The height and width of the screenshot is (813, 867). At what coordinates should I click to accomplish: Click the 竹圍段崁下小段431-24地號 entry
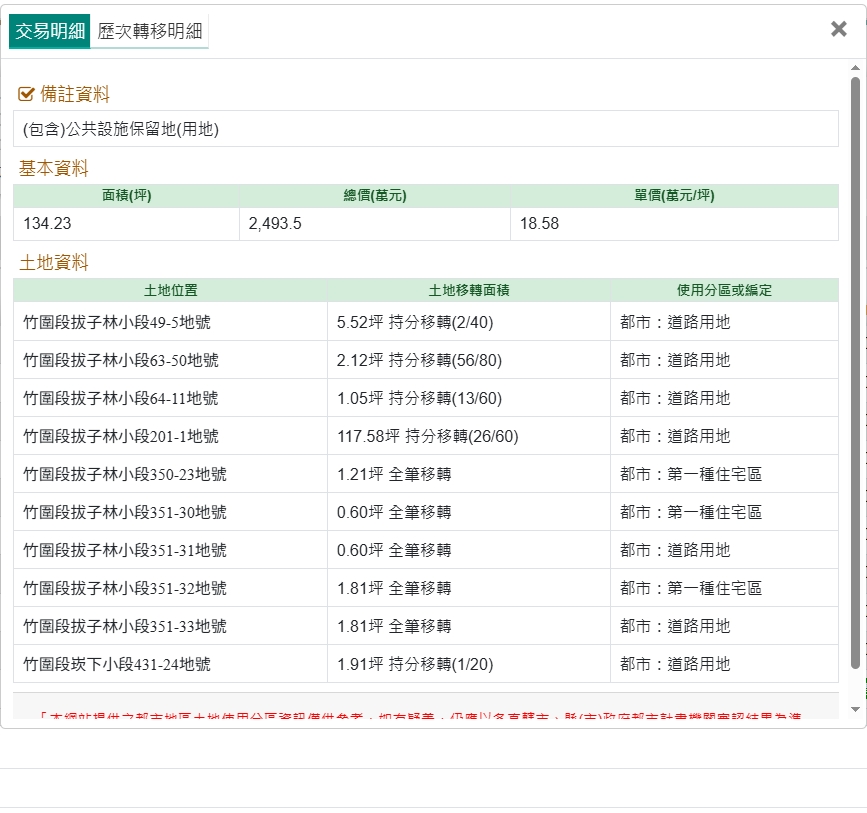(117, 665)
